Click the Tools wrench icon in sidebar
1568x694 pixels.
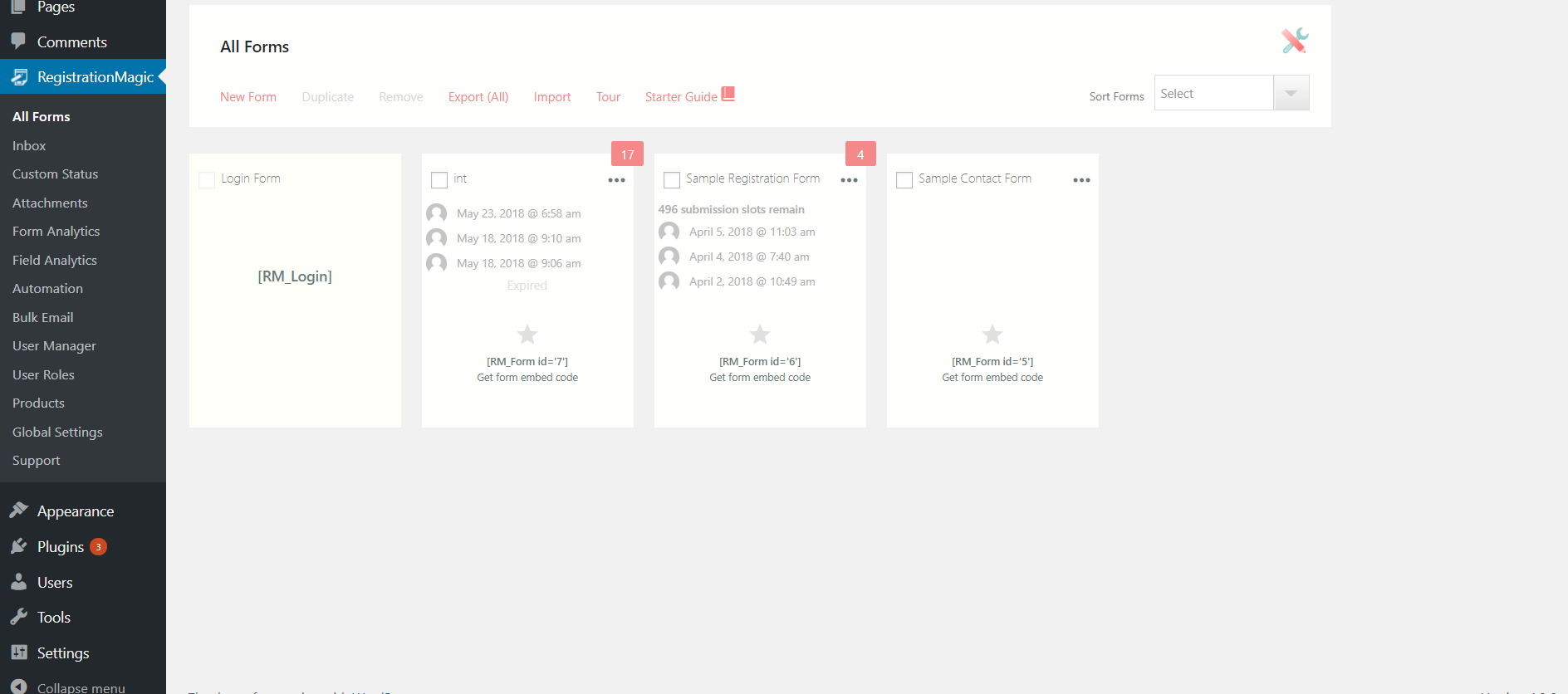[x=19, y=617]
